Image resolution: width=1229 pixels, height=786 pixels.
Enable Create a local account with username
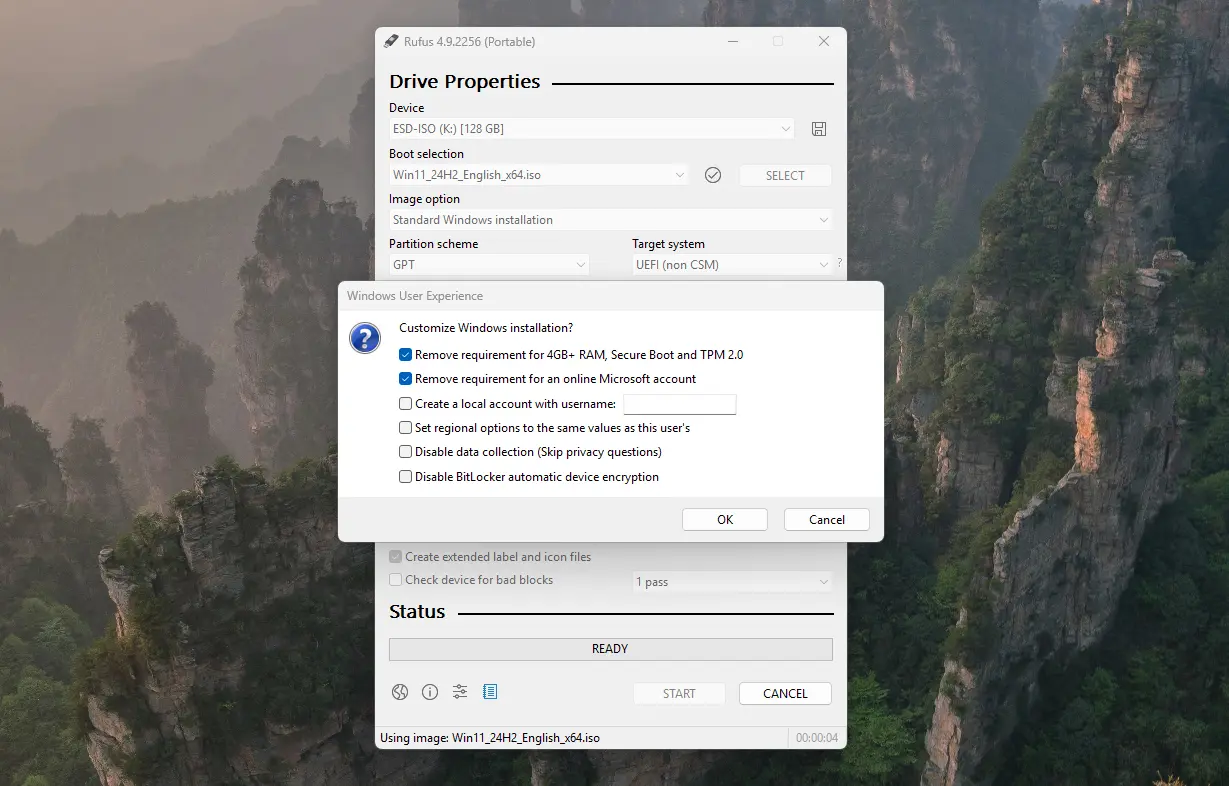[405, 404]
